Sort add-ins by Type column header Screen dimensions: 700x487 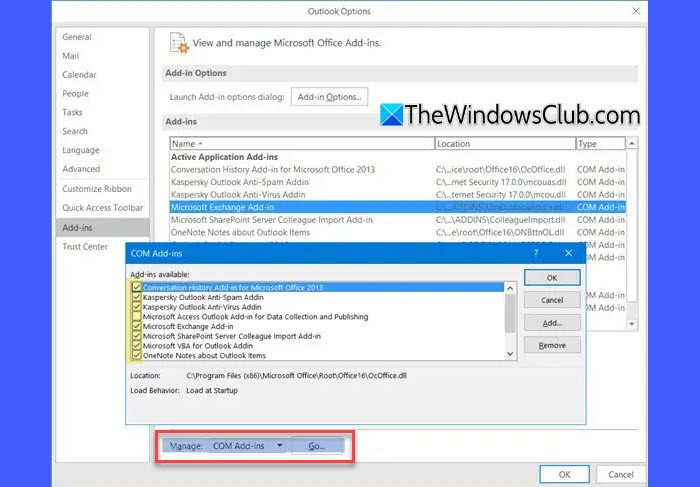click(600, 144)
